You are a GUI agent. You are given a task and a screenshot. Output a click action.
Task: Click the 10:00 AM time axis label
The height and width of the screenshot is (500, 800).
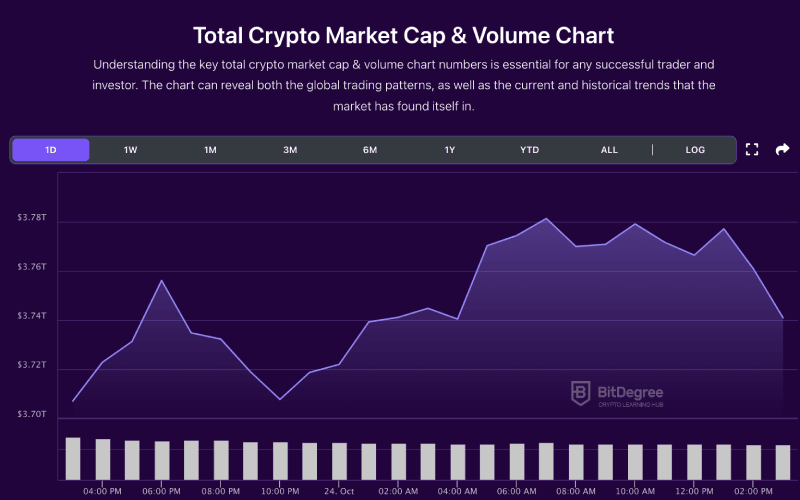pyautogui.click(x=635, y=491)
